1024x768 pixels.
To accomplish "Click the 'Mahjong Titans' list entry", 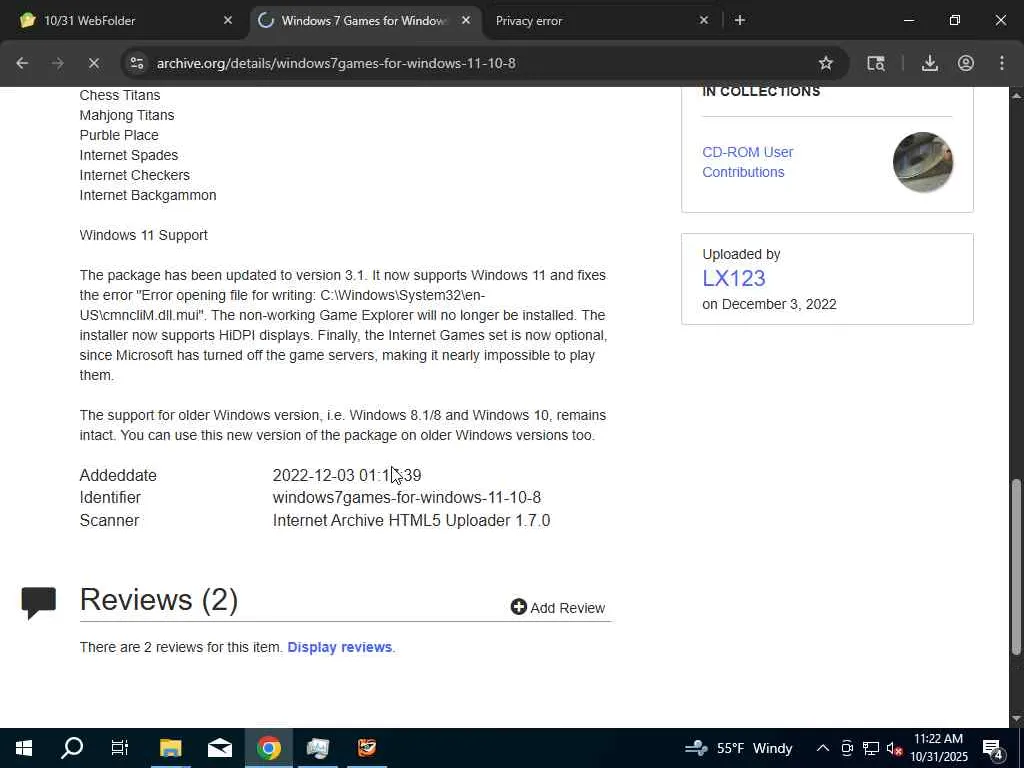I will click(127, 116).
